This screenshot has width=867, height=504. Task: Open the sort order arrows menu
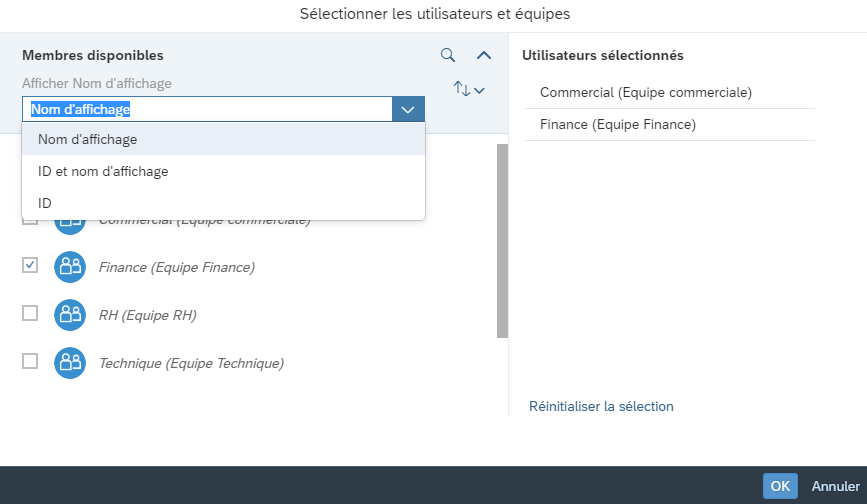[x=469, y=89]
